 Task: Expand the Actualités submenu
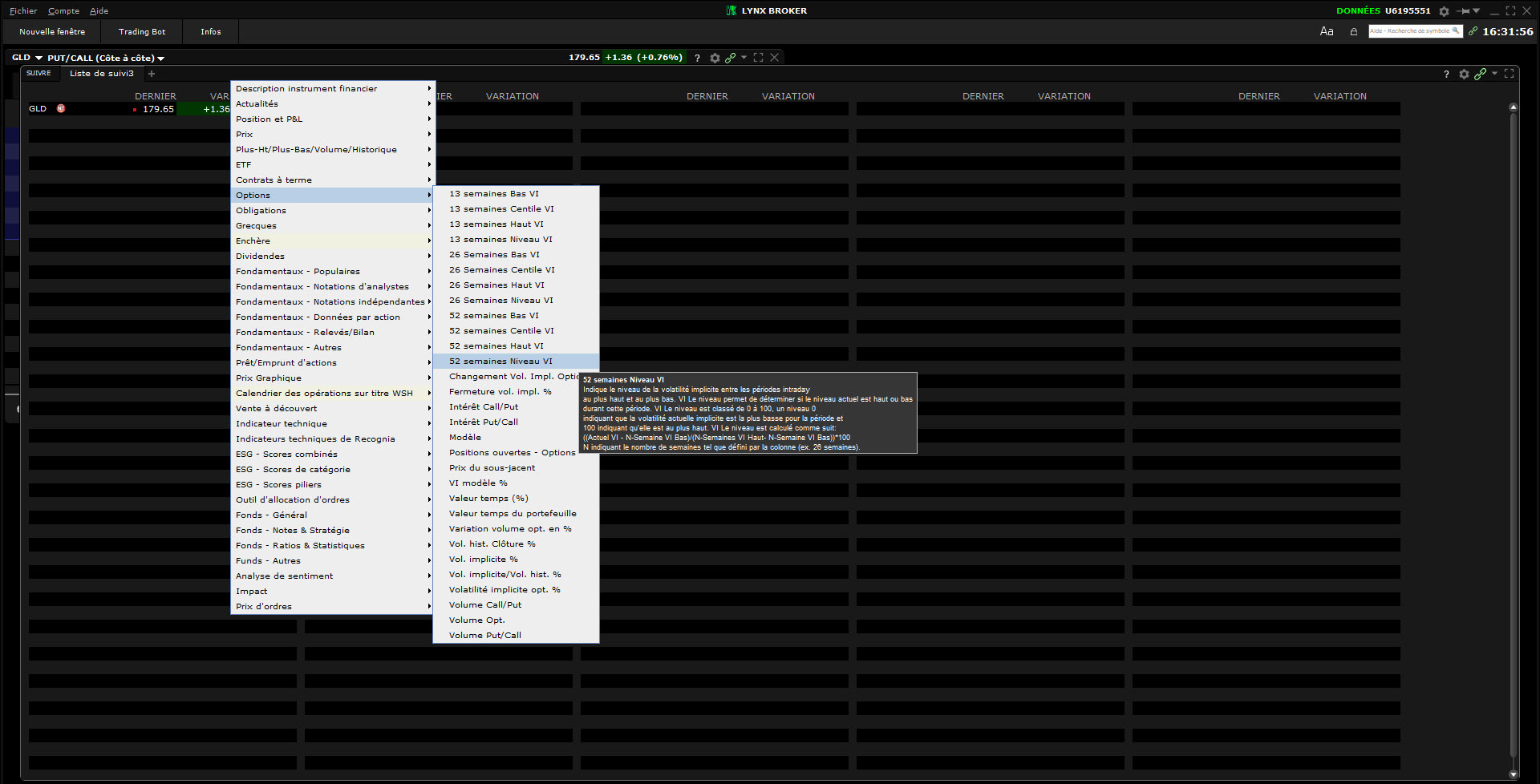tap(331, 104)
